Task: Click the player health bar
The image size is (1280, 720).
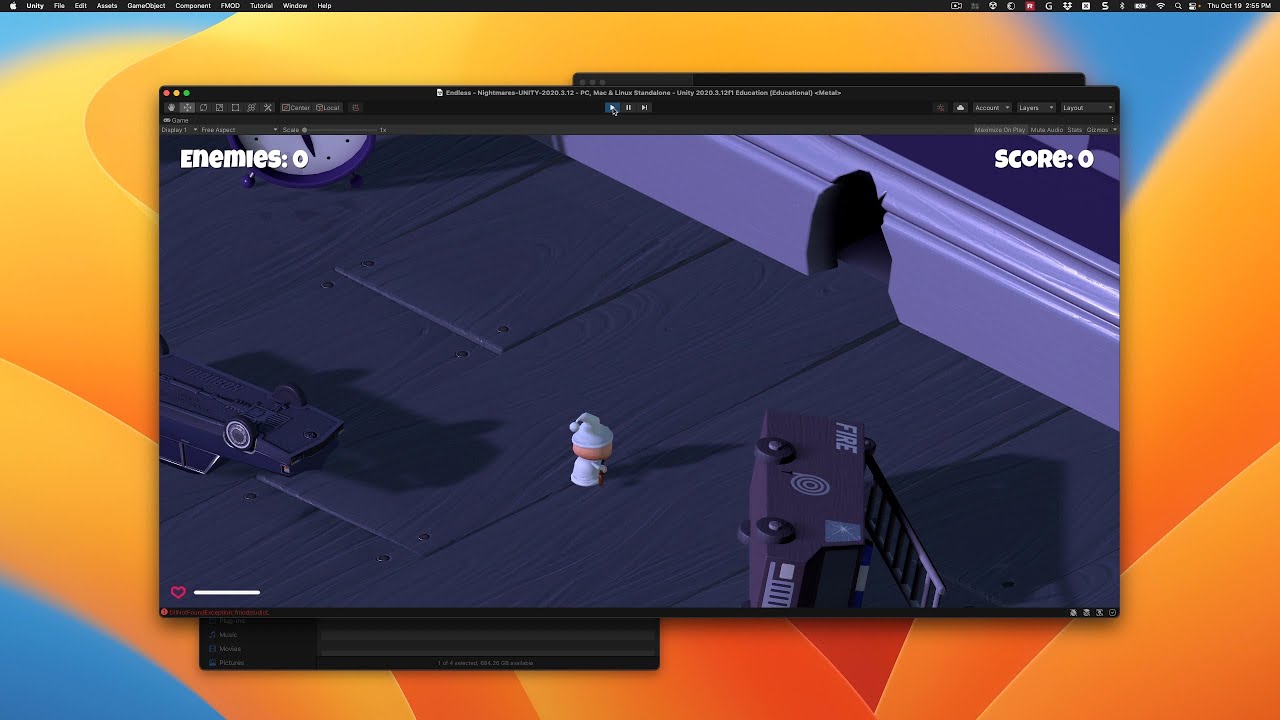Action: [227, 593]
